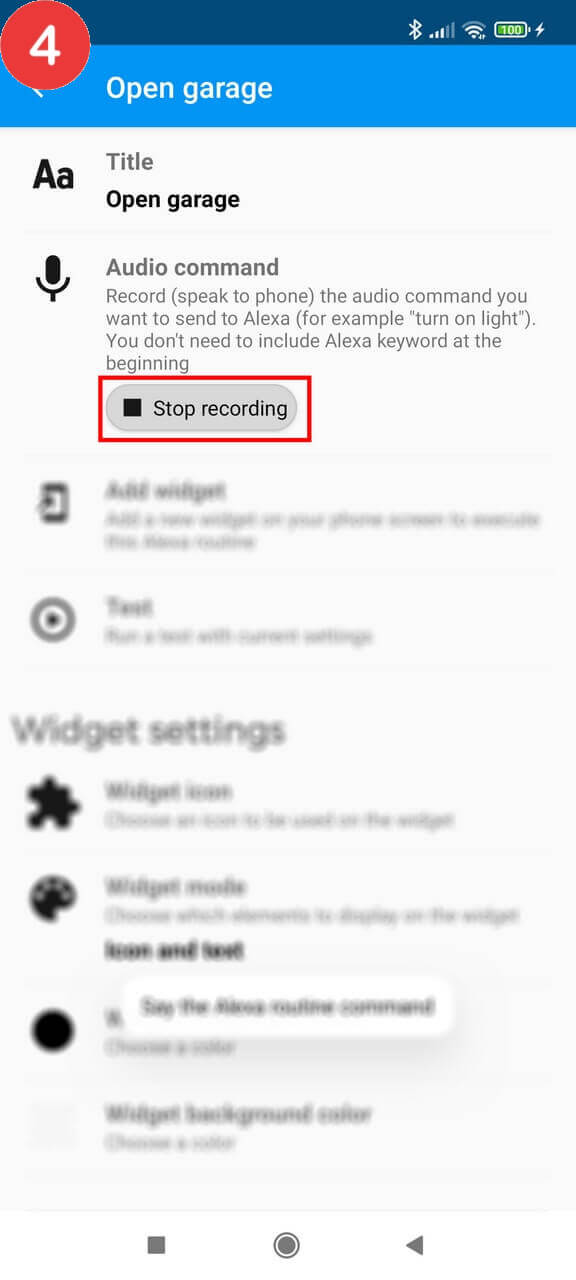Run the Test setting row
The width and height of the screenshot is (576, 1280).
pyautogui.click(x=288, y=621)
